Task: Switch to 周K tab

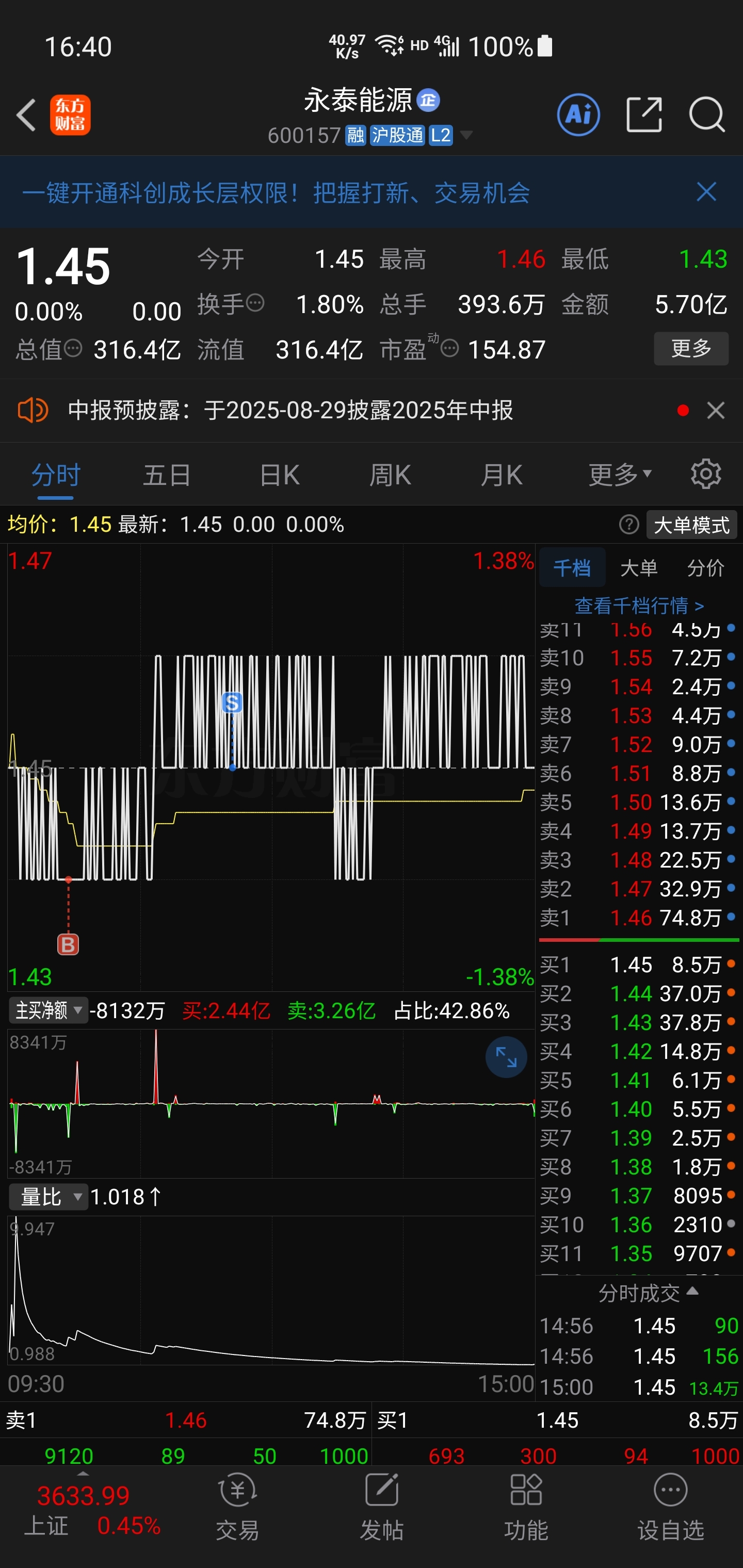Action: click(391, 474)
